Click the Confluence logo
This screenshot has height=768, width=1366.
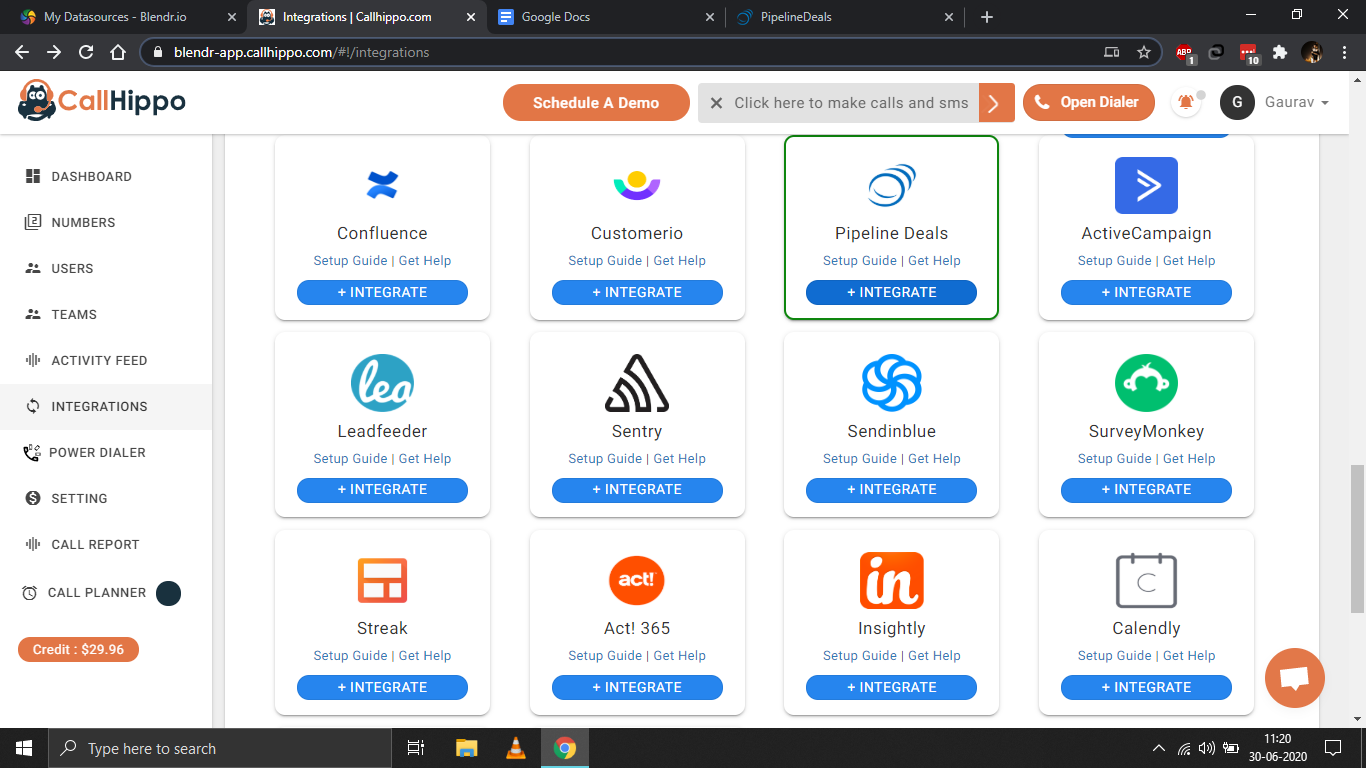382,185
